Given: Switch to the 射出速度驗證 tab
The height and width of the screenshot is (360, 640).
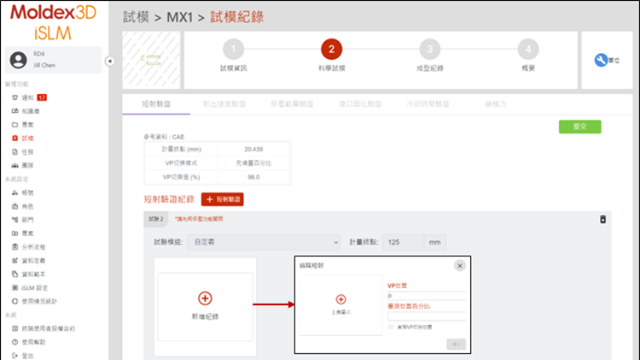Looking at the screenshot, I should coord(224,104).
